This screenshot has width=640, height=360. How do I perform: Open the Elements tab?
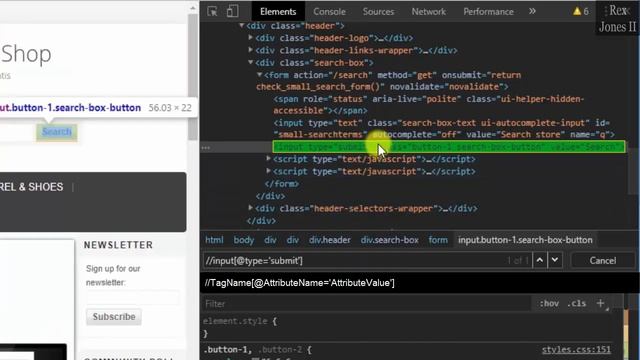click(x=278, y=11)
